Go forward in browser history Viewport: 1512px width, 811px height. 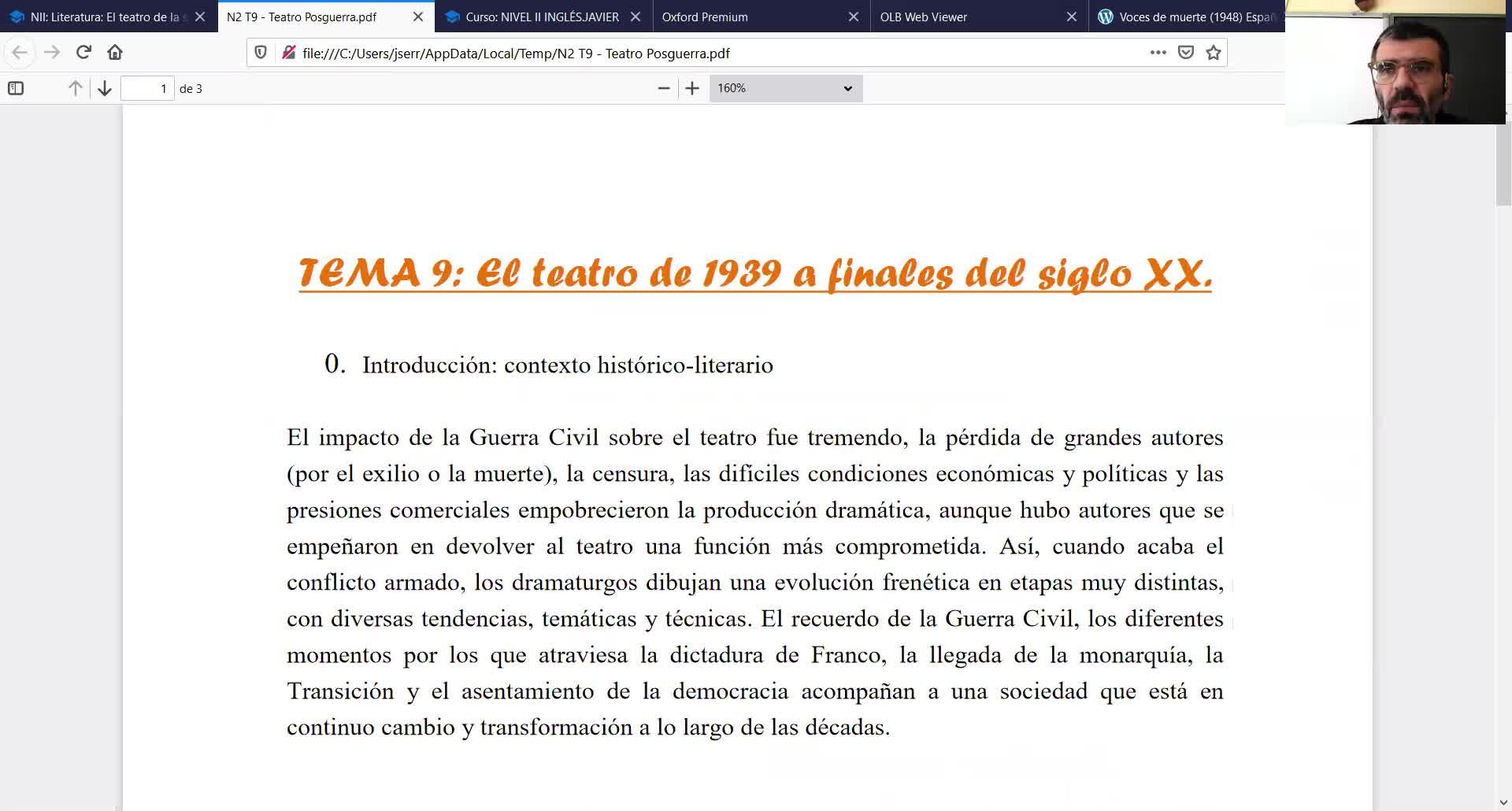[x=52, y=53]
